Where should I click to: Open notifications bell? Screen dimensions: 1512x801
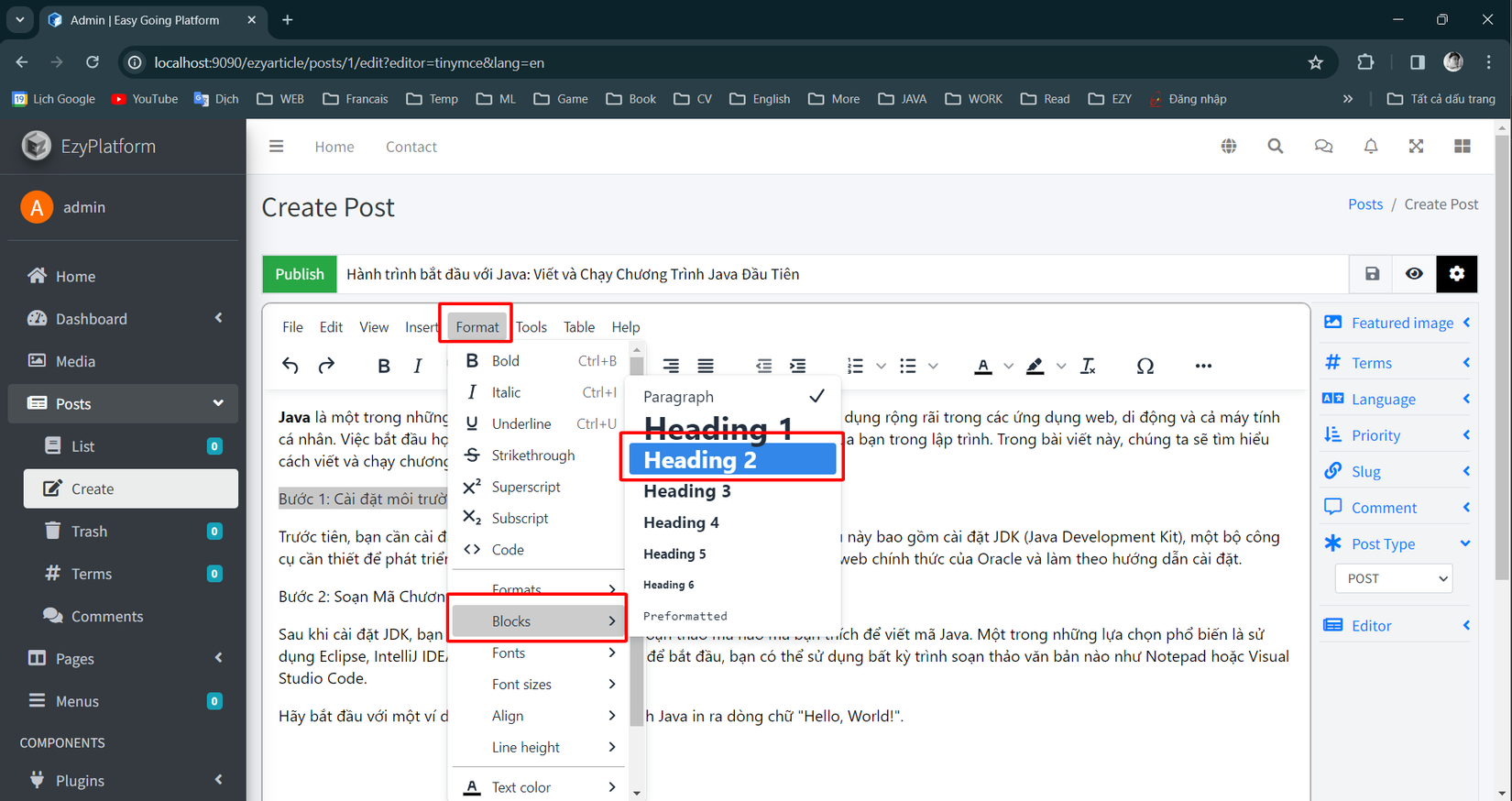click(1371, 147)
